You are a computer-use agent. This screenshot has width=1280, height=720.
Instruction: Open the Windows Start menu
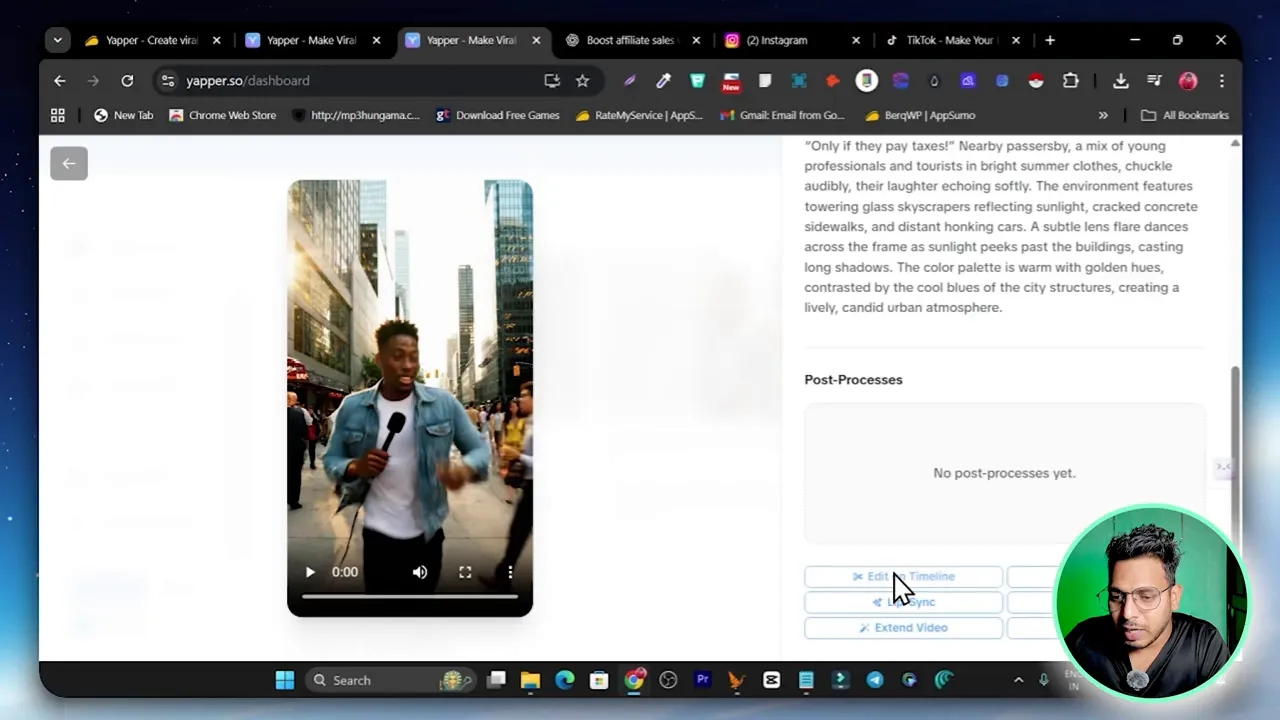click(285, 680)
